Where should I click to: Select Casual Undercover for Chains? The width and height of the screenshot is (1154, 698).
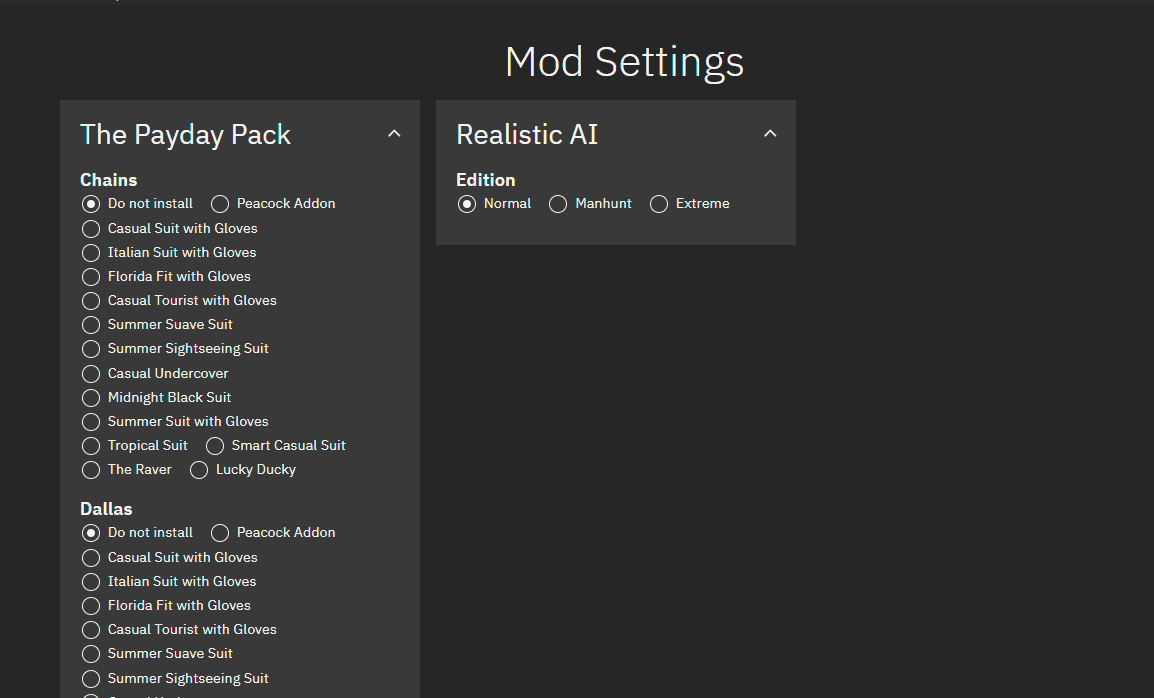click(x=91, y=374)
